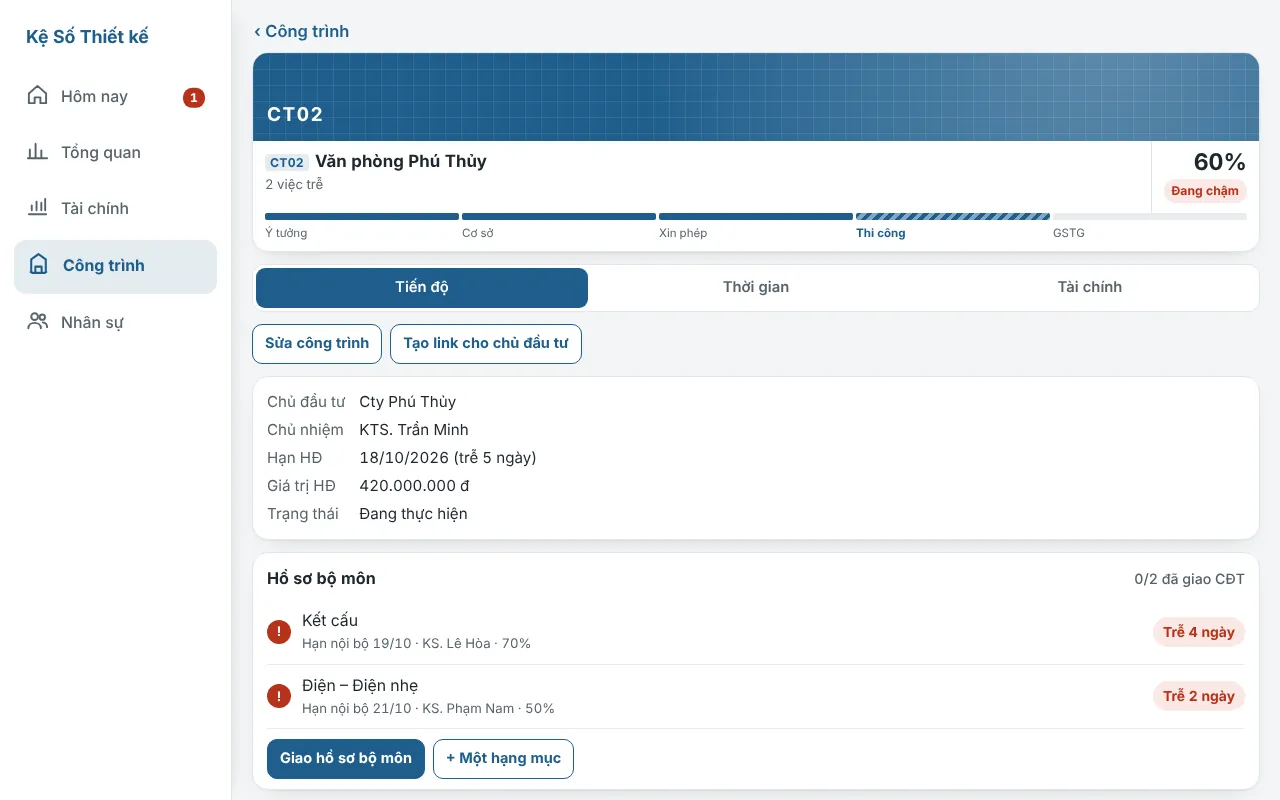The width and height of the screenshot is (1280, 800).
Task: Click the CT02 tag beside Văn phòng Phú Thủy
Action: (287, 162)
